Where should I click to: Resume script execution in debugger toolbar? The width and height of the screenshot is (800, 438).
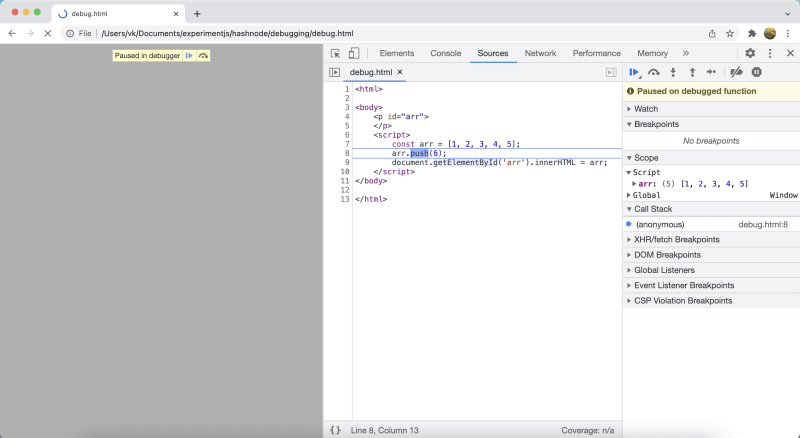tap(634, 72)
